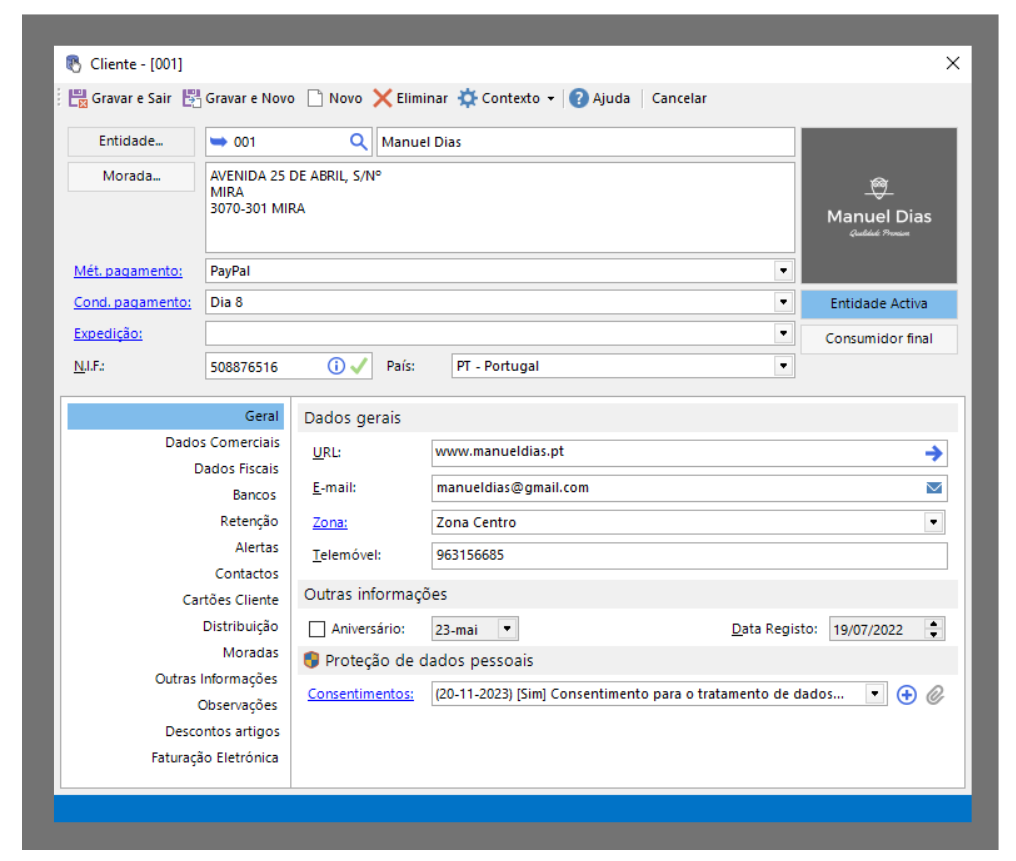This screenshot has height=861, width=1016.
Task: Click the envelope icon in E-mail field
Action: click(x=934, y=488)
